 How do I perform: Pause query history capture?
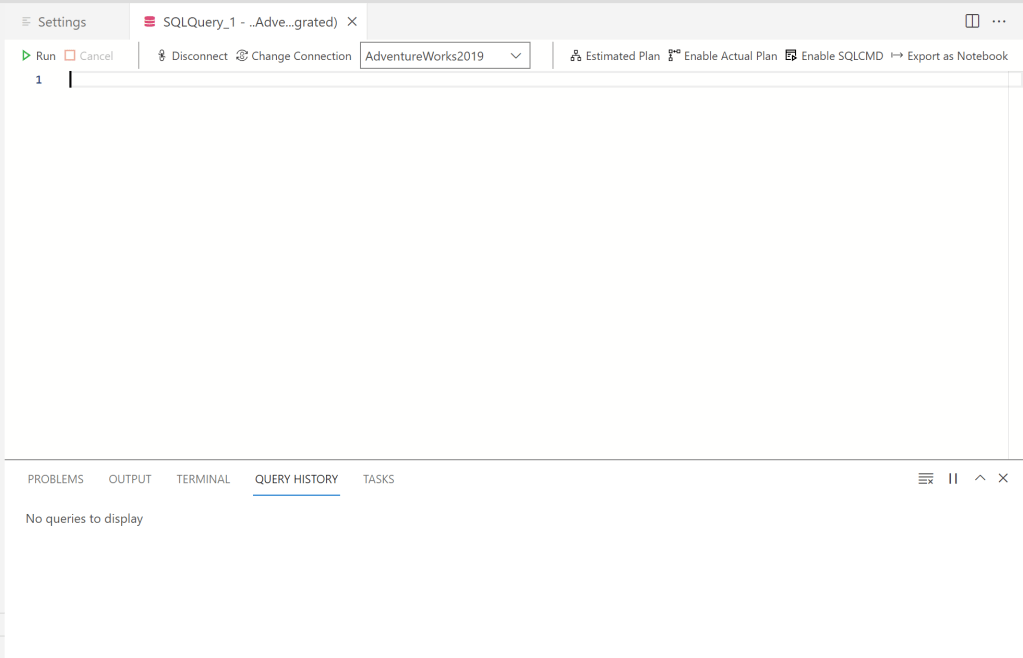953,479
